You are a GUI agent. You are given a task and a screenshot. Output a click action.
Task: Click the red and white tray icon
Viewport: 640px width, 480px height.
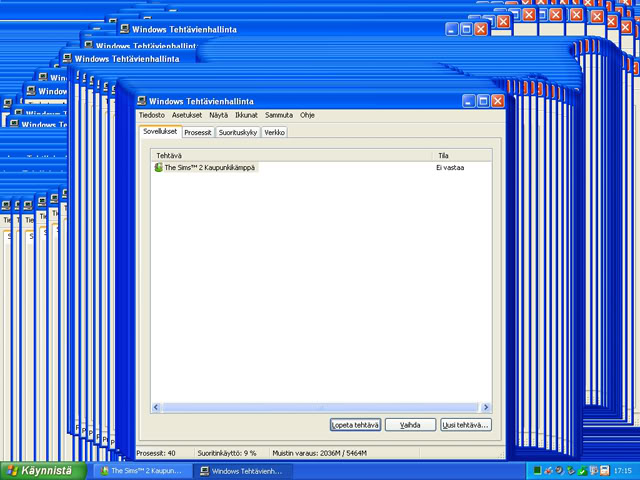[549, 471]
